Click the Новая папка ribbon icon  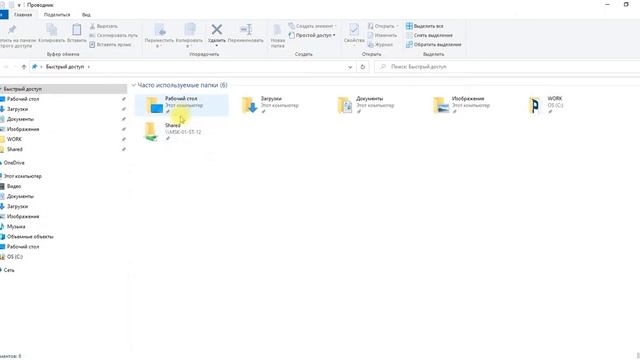pyautogui.click(x=277, y=30)
